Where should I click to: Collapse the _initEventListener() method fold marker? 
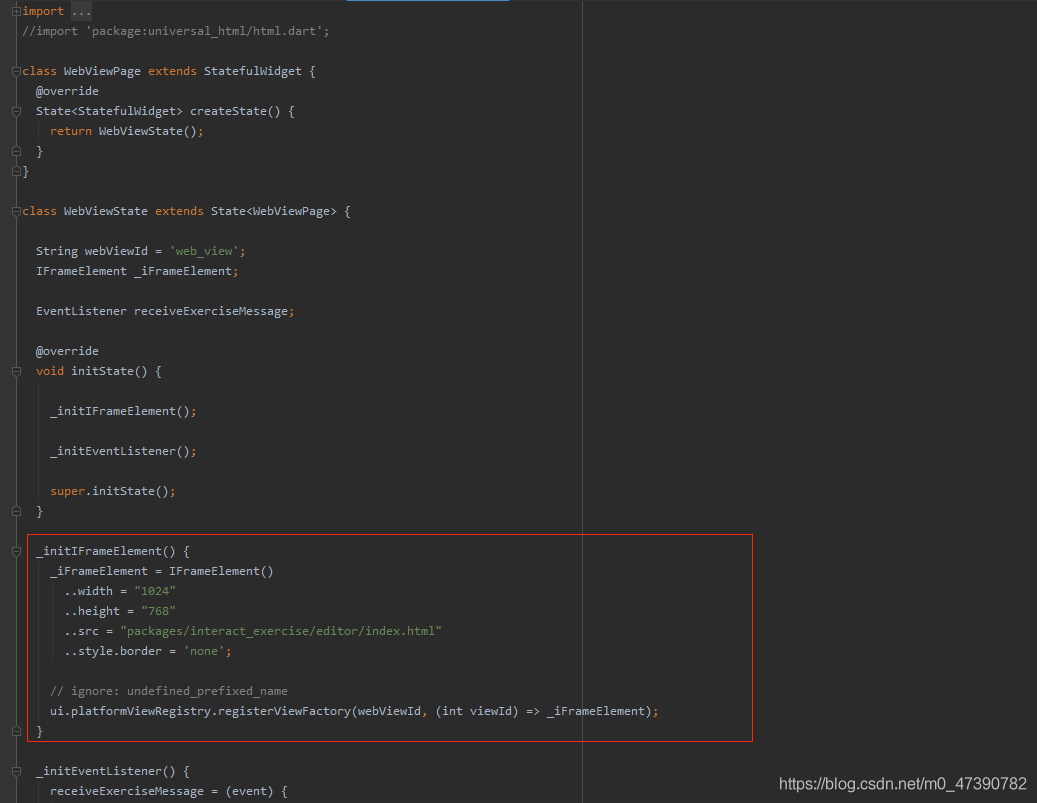tap(17, 771)
